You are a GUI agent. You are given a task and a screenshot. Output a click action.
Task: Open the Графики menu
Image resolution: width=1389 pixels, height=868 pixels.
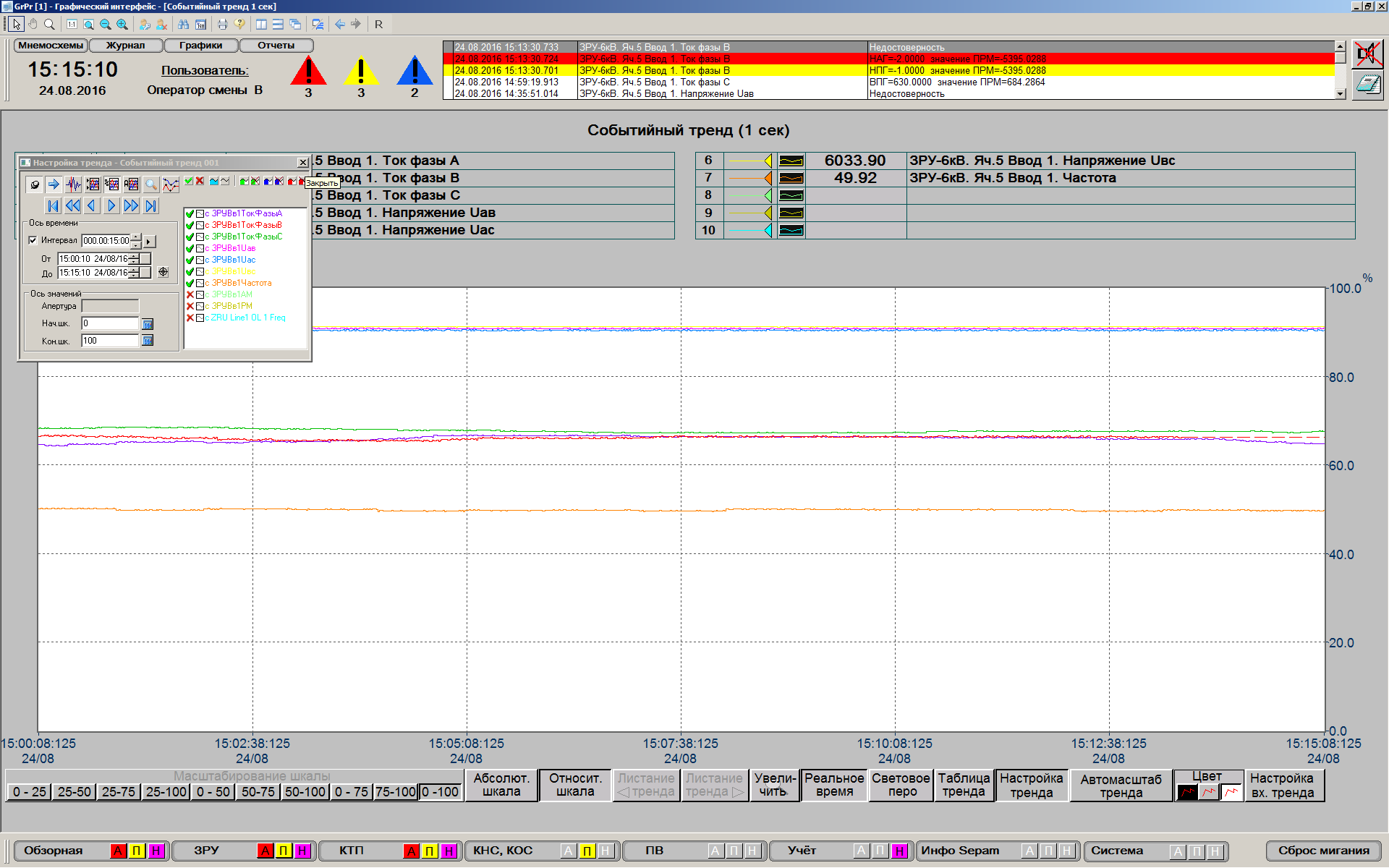(x=201, y=46)
